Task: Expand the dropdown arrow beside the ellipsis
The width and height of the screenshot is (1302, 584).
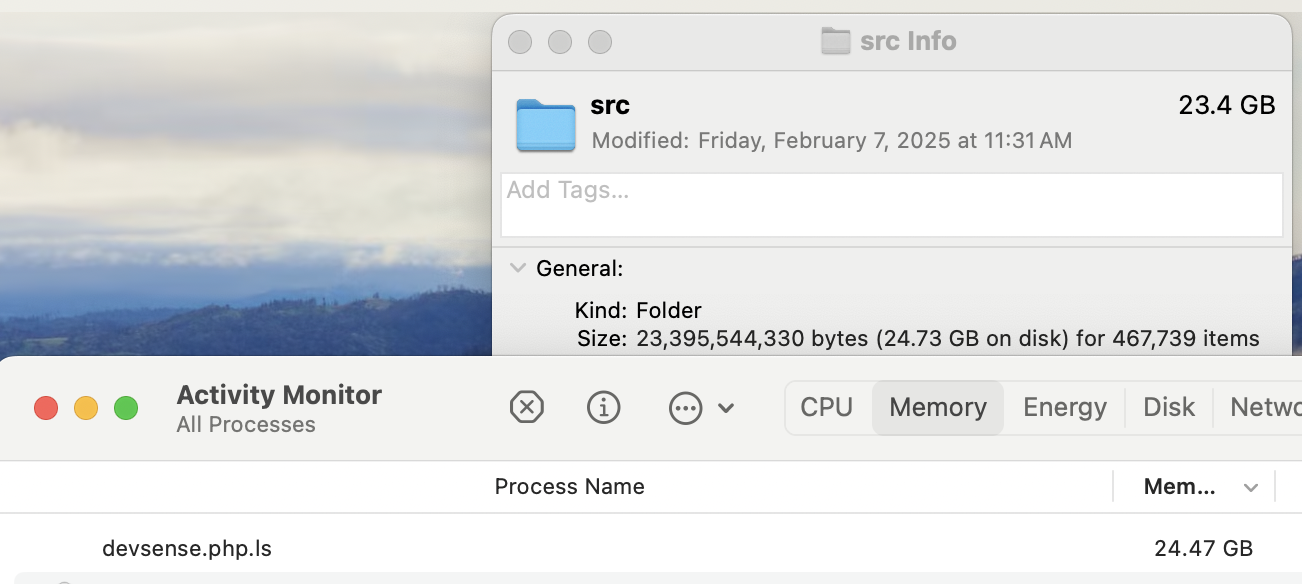Action: point(727,408)
